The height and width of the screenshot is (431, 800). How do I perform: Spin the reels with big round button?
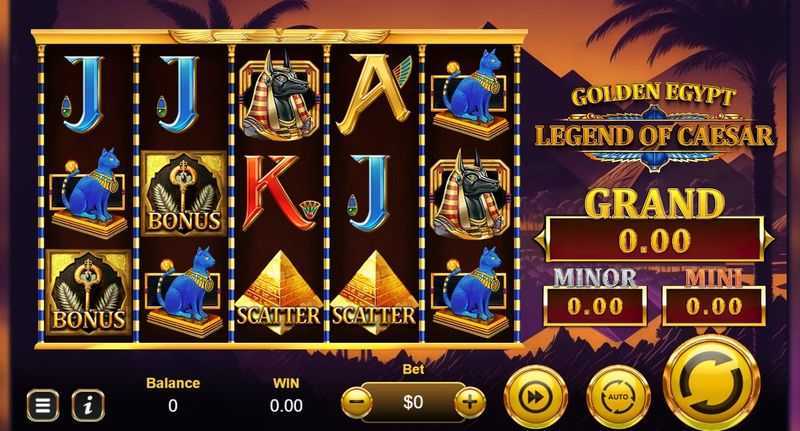[x=712, y=383]
